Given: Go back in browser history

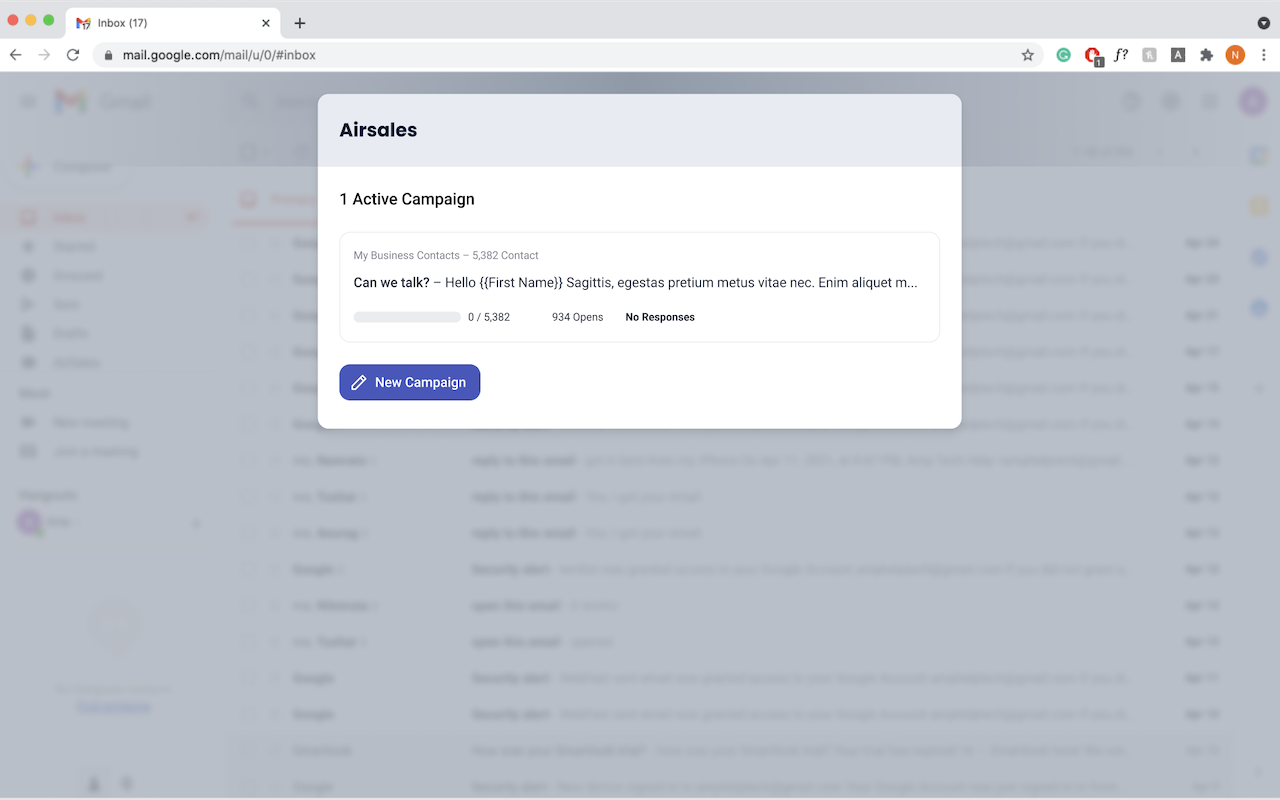Looking at the screenshot, I should 15,55.
